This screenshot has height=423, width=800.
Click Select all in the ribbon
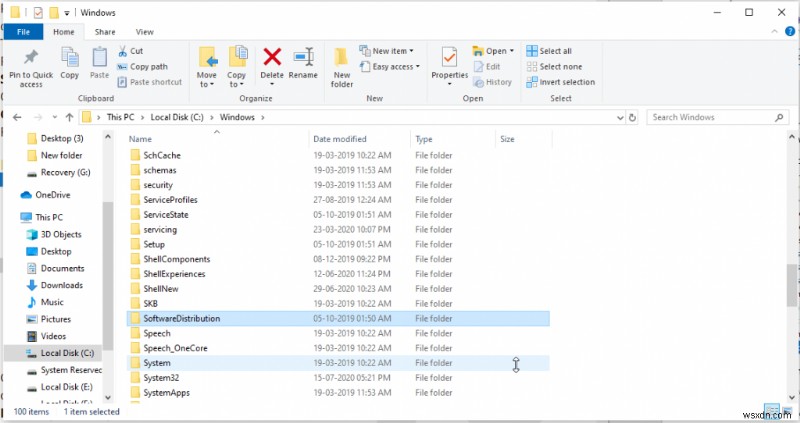point(549,51)
